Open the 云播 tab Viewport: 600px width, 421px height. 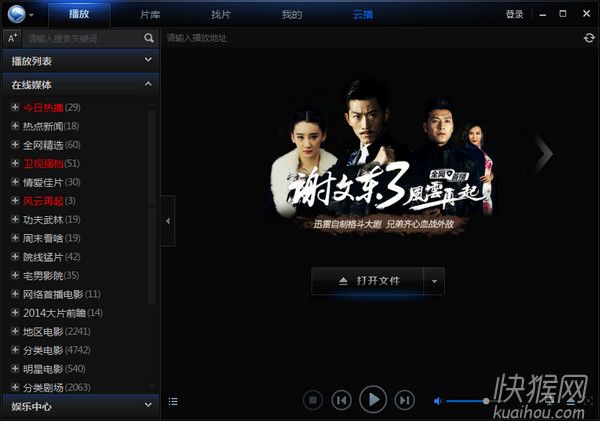(363, 15)
